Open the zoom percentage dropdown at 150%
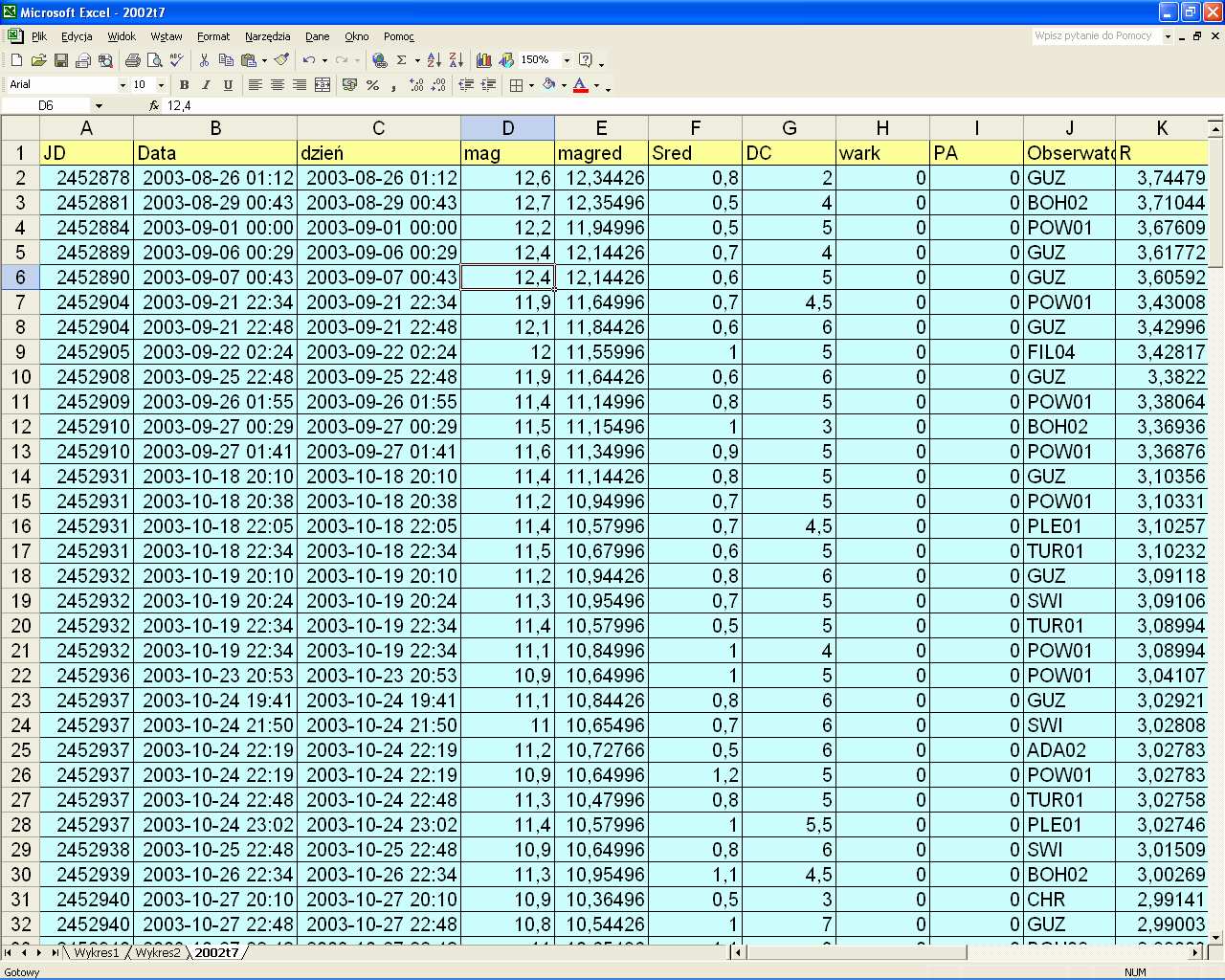The height and width of the screenshot is (980, 1225). [567, 60]
